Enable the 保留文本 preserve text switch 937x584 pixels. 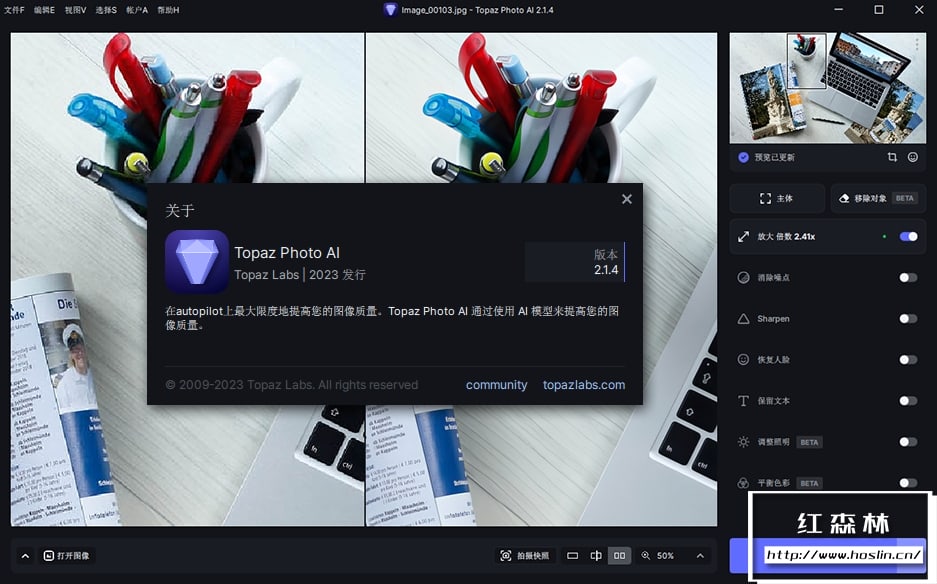pyautogui.click(x=908, y=400)
